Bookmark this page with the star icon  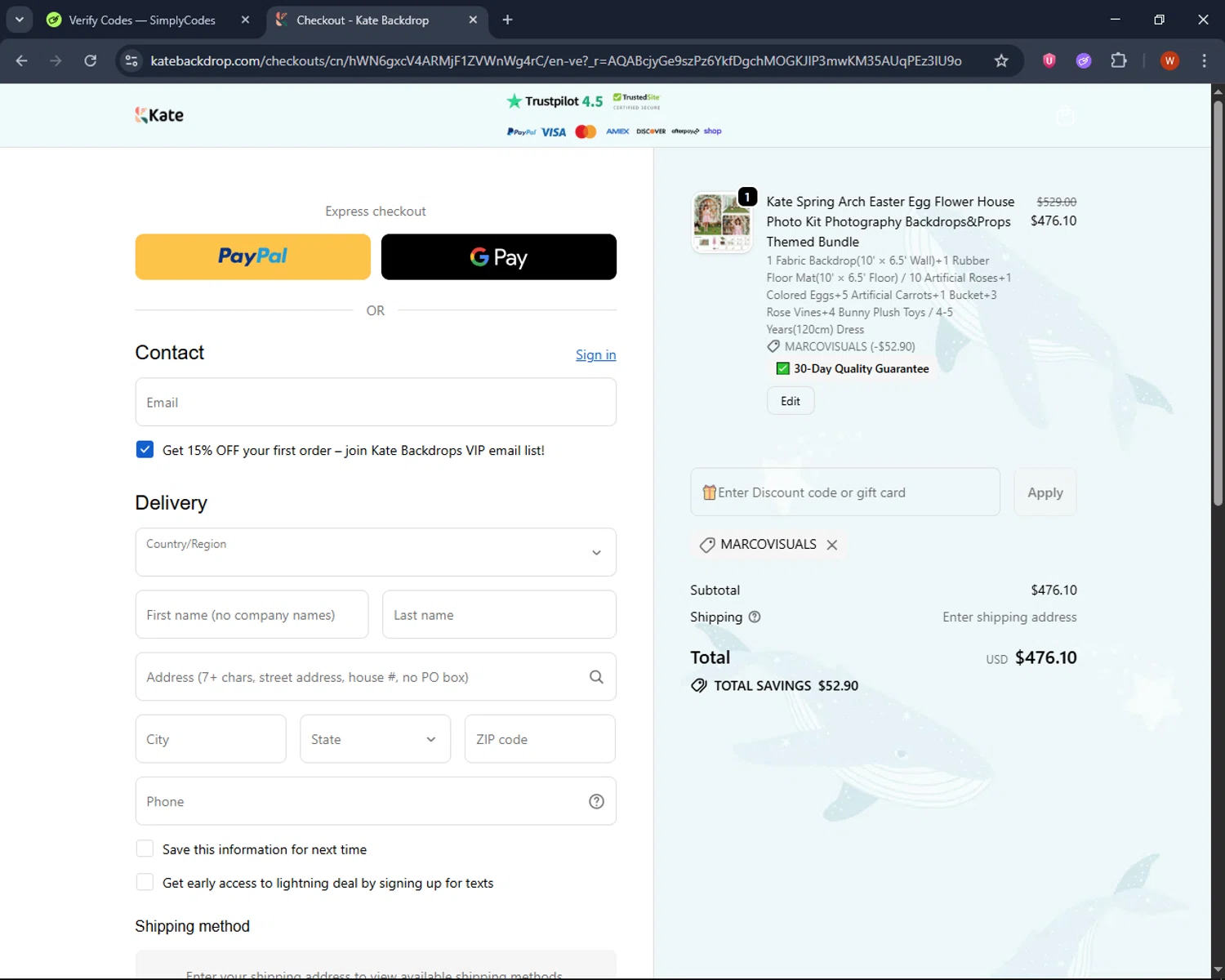point(1001,60)
